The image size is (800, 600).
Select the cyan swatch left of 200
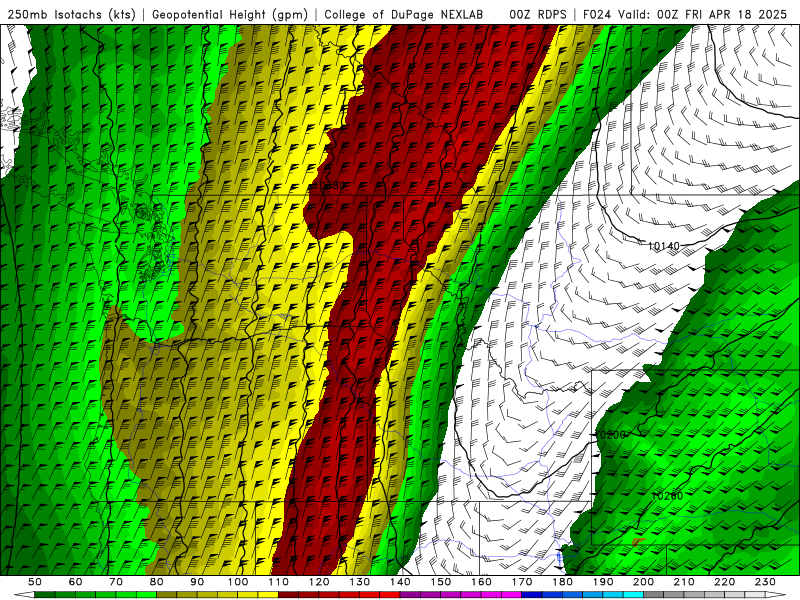(x=633, y=594)
